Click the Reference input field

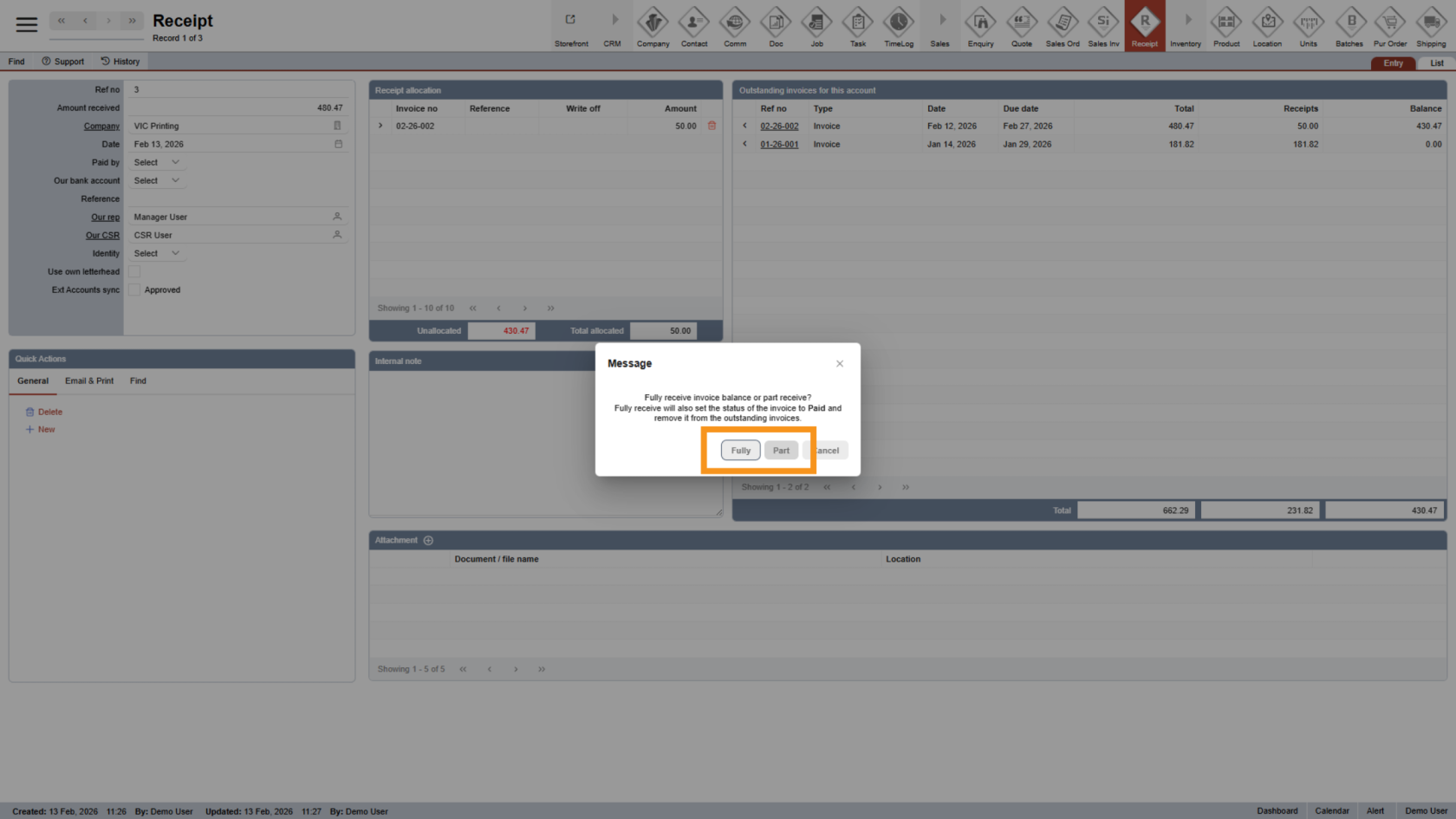click(238, 199)
